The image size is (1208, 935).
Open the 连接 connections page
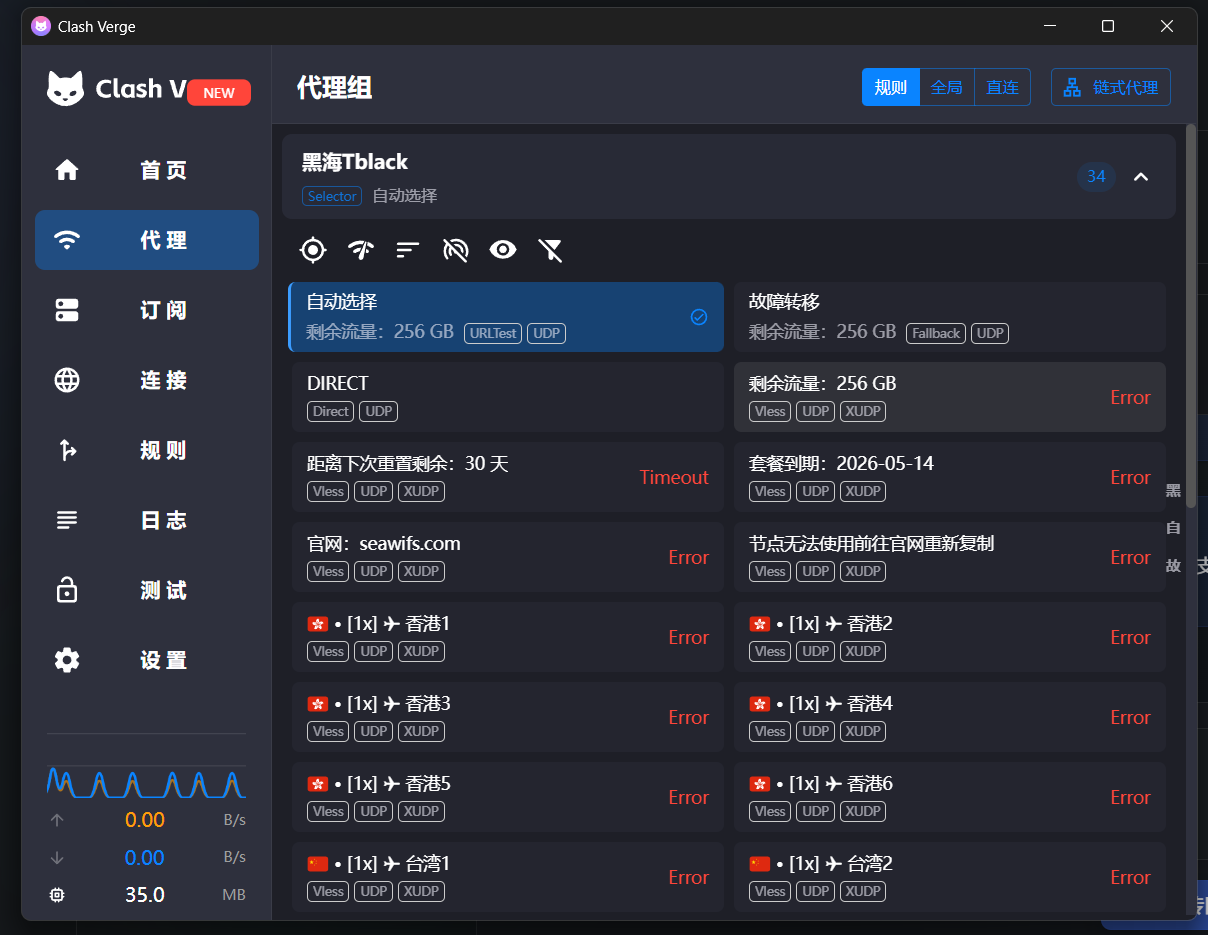pos(147,380)
